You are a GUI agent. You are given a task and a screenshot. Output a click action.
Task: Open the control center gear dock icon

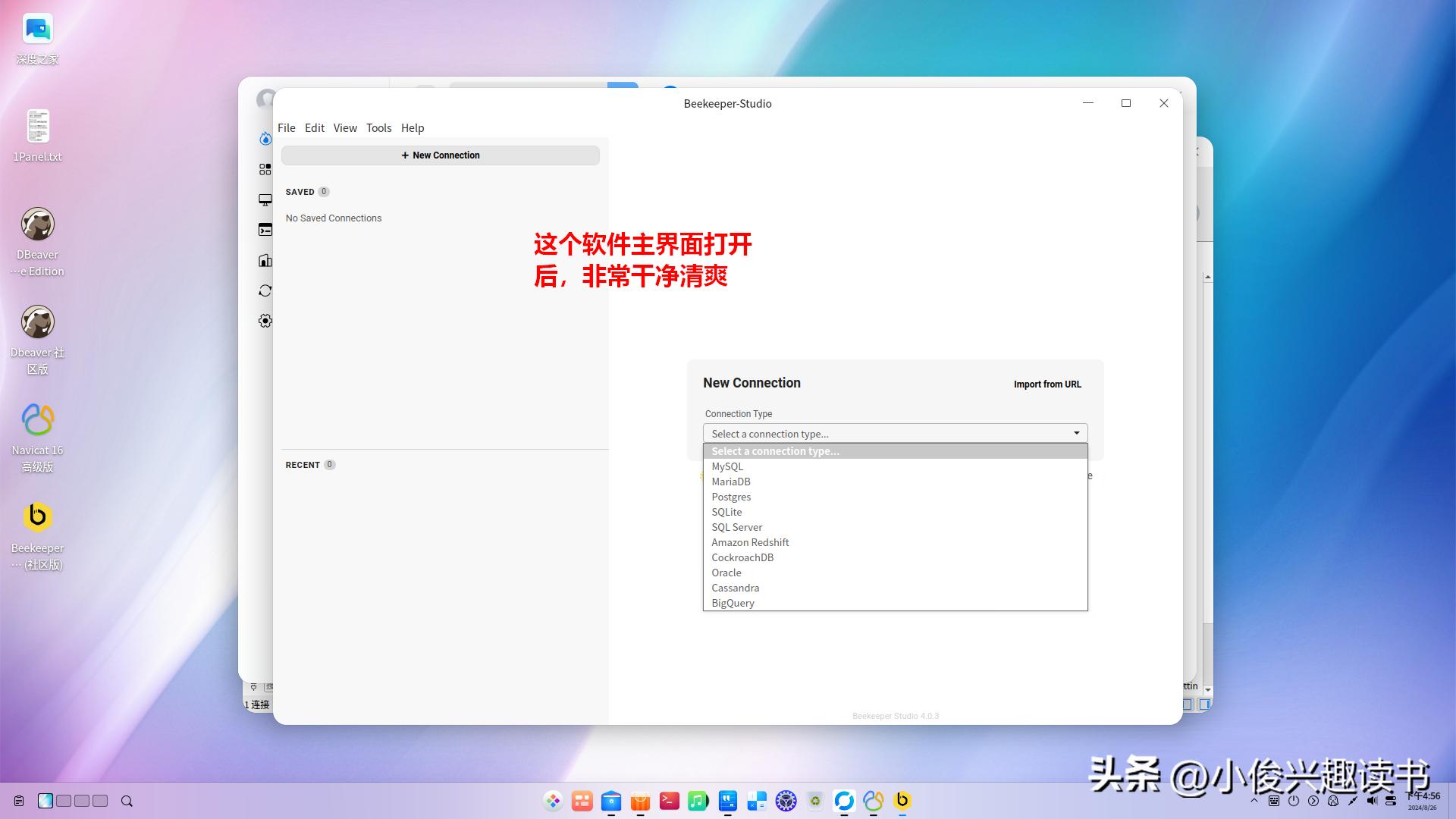point(786,801)
